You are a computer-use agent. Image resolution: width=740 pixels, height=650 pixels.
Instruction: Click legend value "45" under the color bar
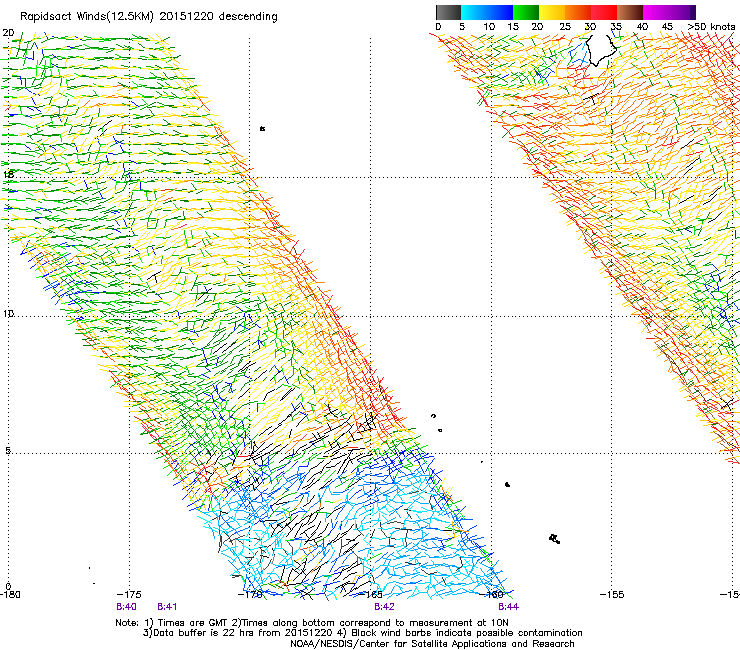tap(667, 27)
